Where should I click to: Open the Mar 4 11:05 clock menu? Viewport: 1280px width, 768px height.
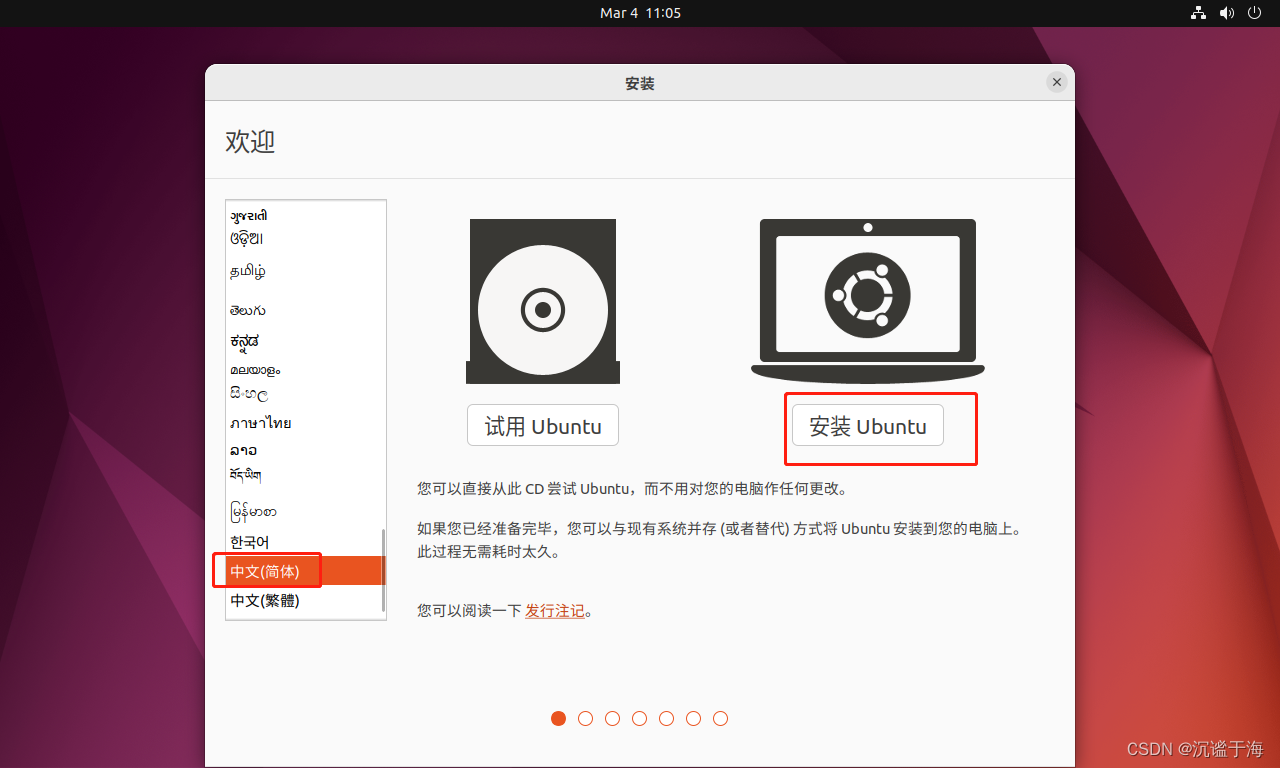(x=640, y=13)
